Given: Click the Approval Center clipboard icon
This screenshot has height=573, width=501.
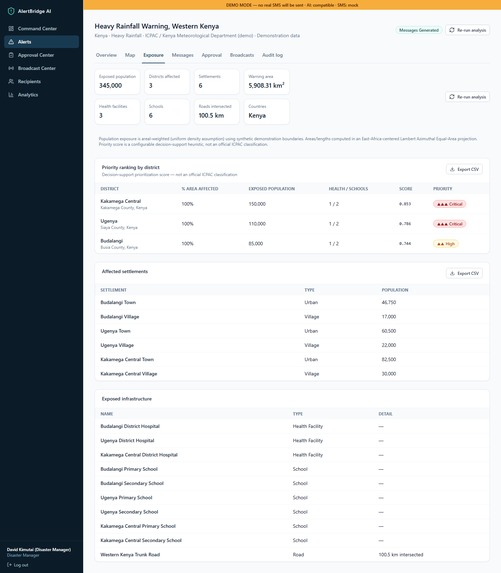Looking at the screenshot, I should [11, 55].
